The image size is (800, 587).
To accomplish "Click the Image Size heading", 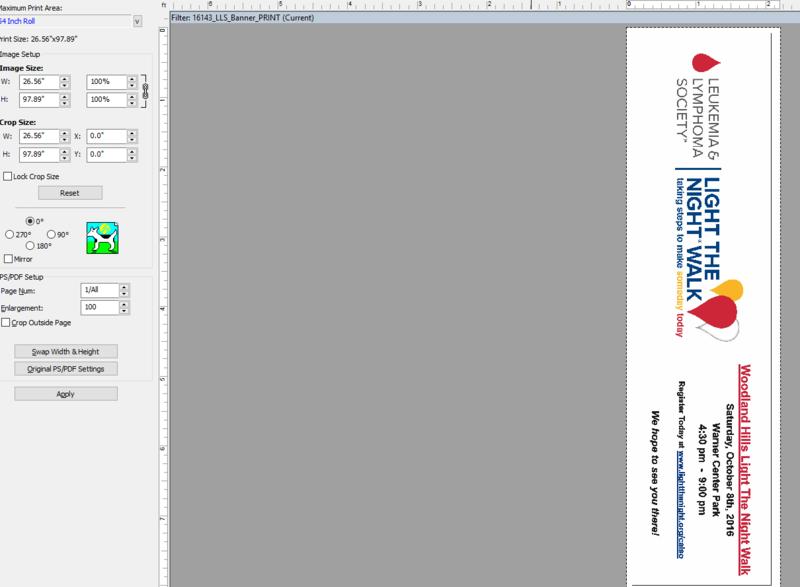I will click(x=21, y=68).
